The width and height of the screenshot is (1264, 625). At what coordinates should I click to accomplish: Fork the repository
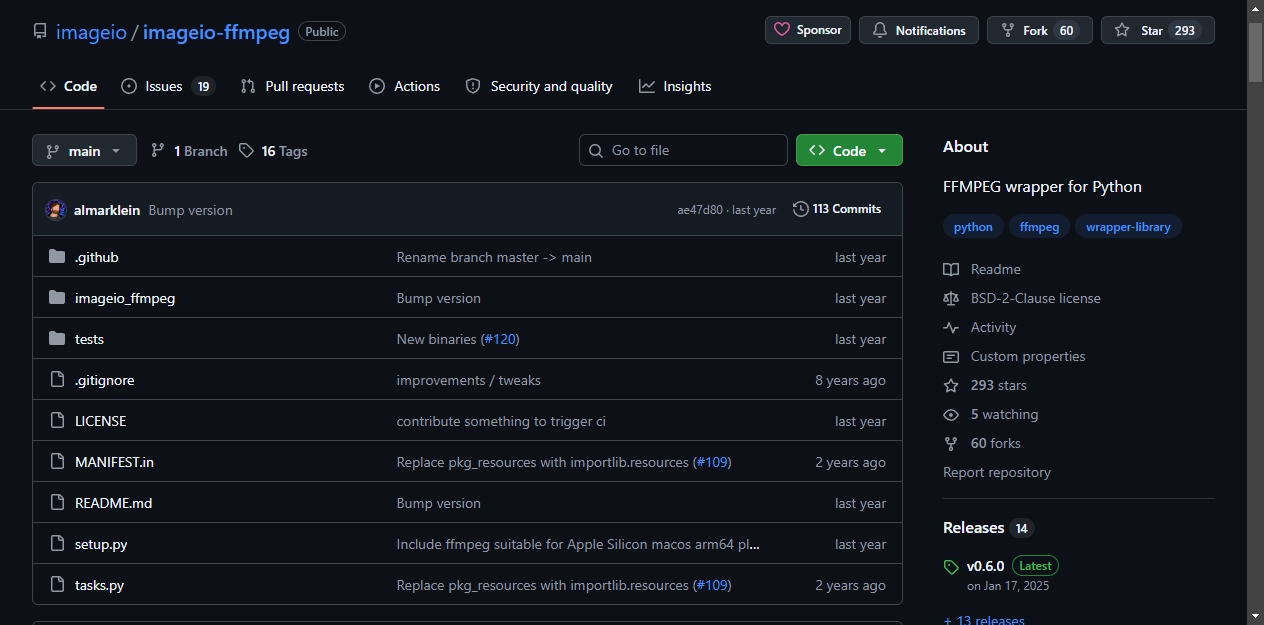point(1039,30)
